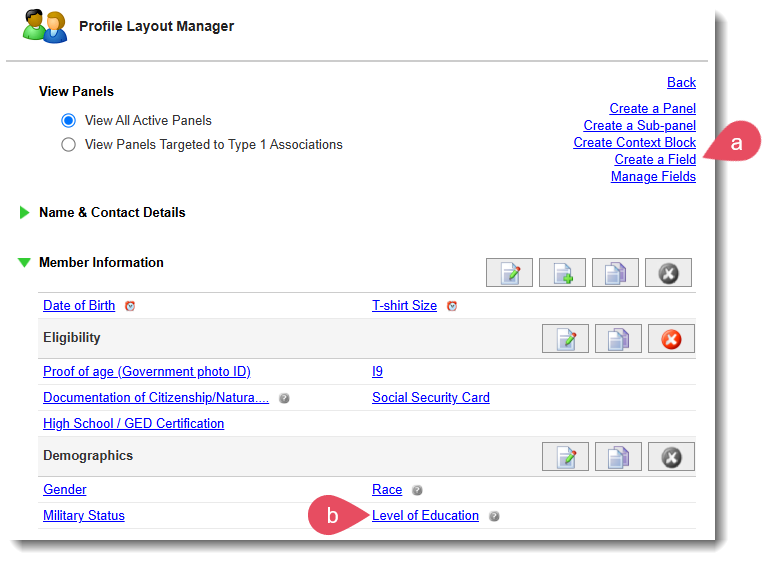The image size is (769, 563).
Task: Edit the Eligibility sub-panel
Action: [565, 338]
